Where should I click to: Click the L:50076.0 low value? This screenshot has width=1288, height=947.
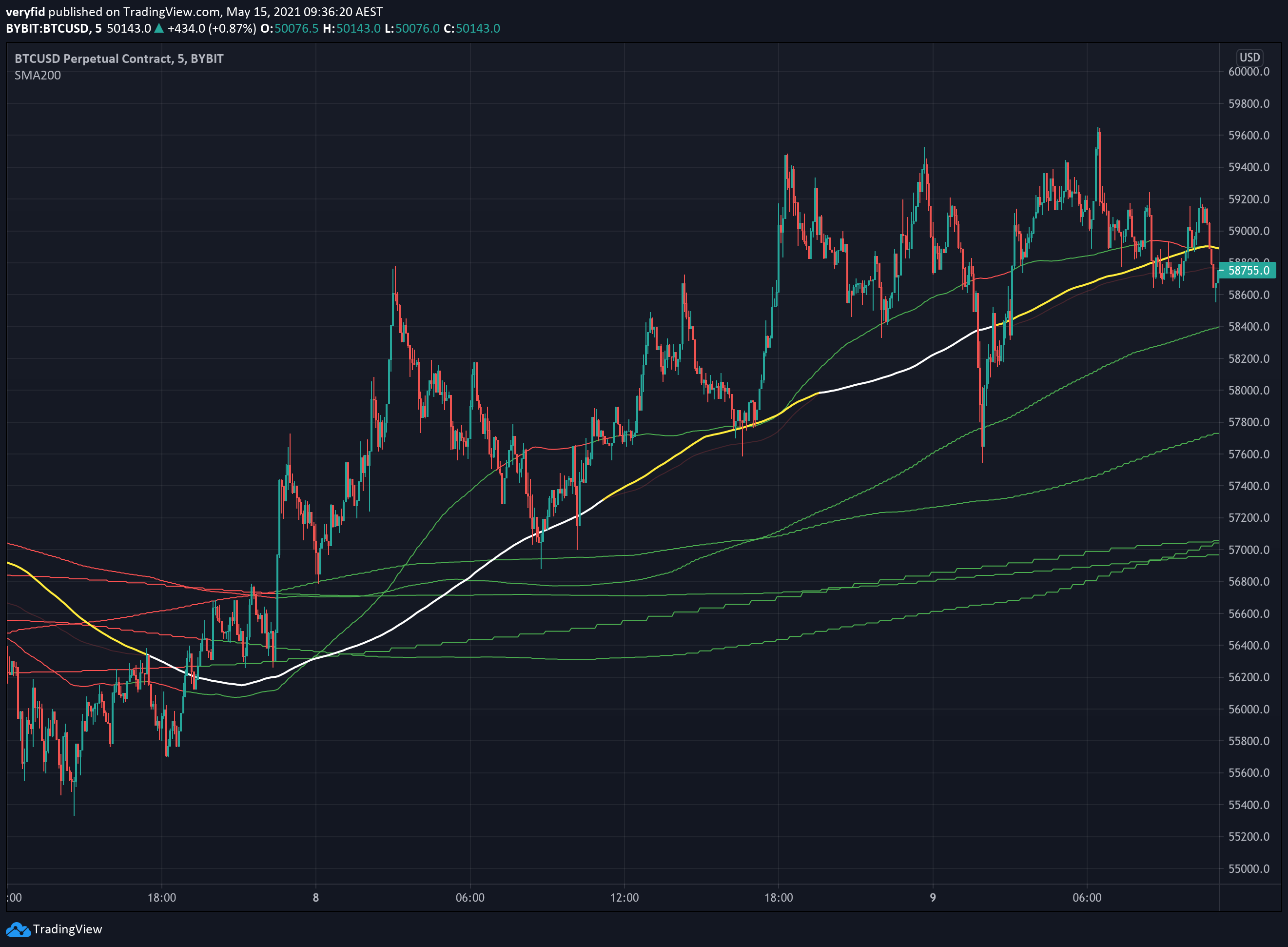pyautogui.click(x=412, y=28)
